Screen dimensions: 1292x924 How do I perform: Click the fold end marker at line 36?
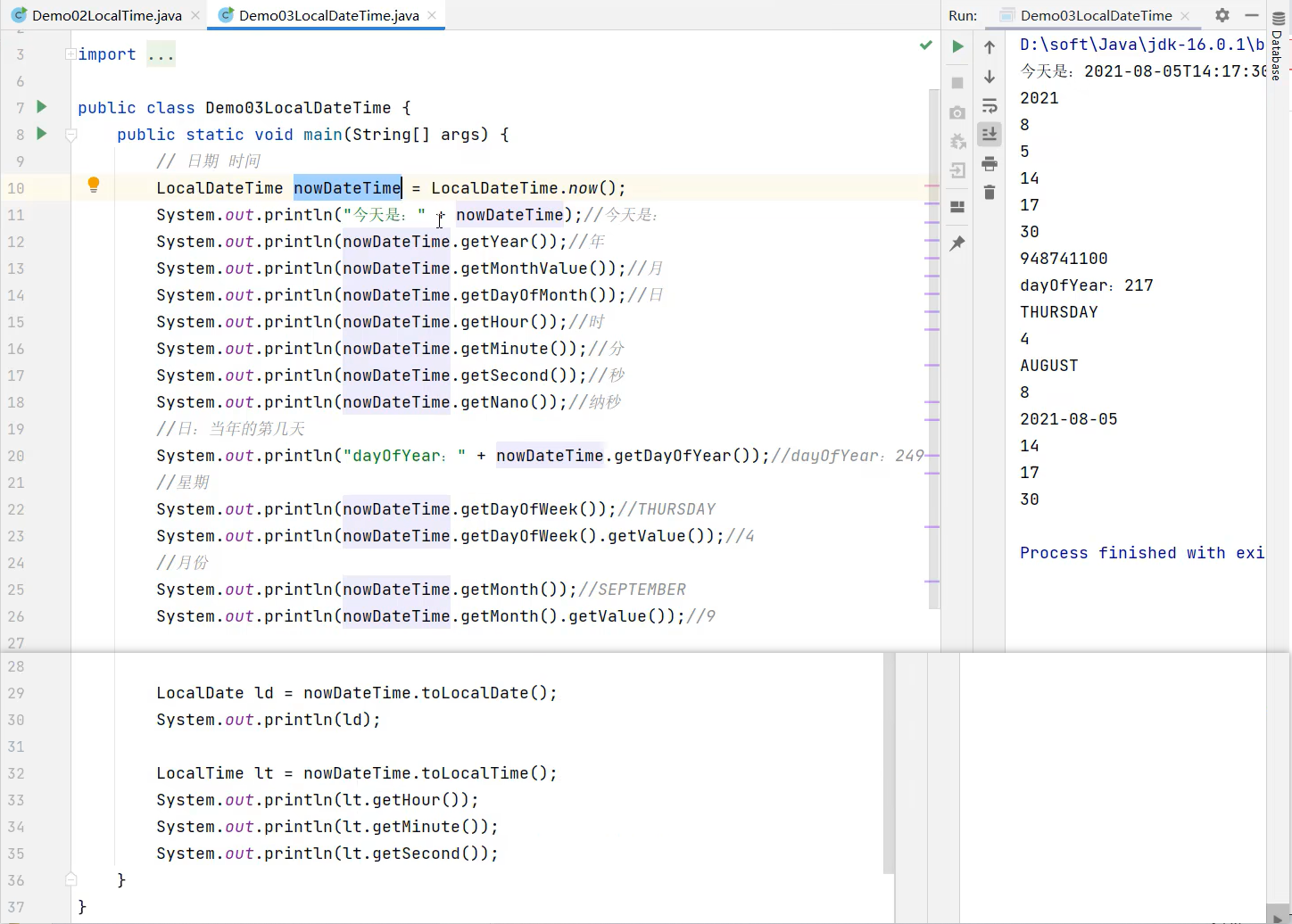pyautogui.click(x=70, y=880)
